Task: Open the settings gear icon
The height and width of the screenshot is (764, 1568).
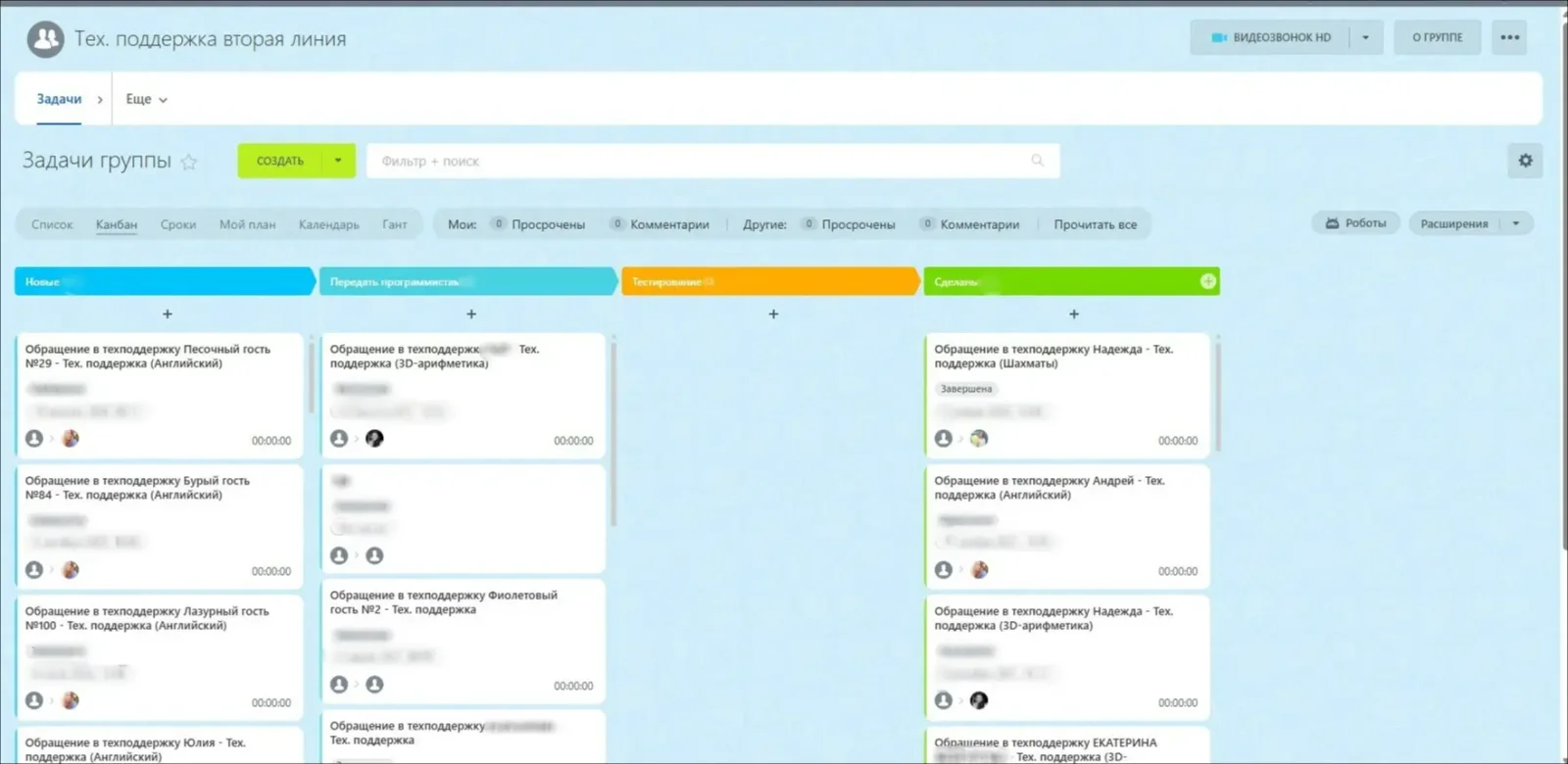Action: click(1525, 161)
